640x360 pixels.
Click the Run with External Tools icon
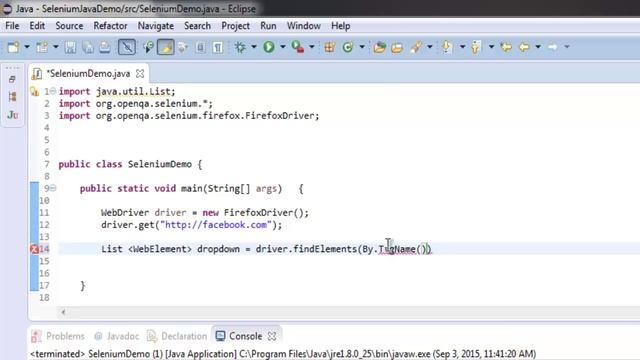click(298, 47)
